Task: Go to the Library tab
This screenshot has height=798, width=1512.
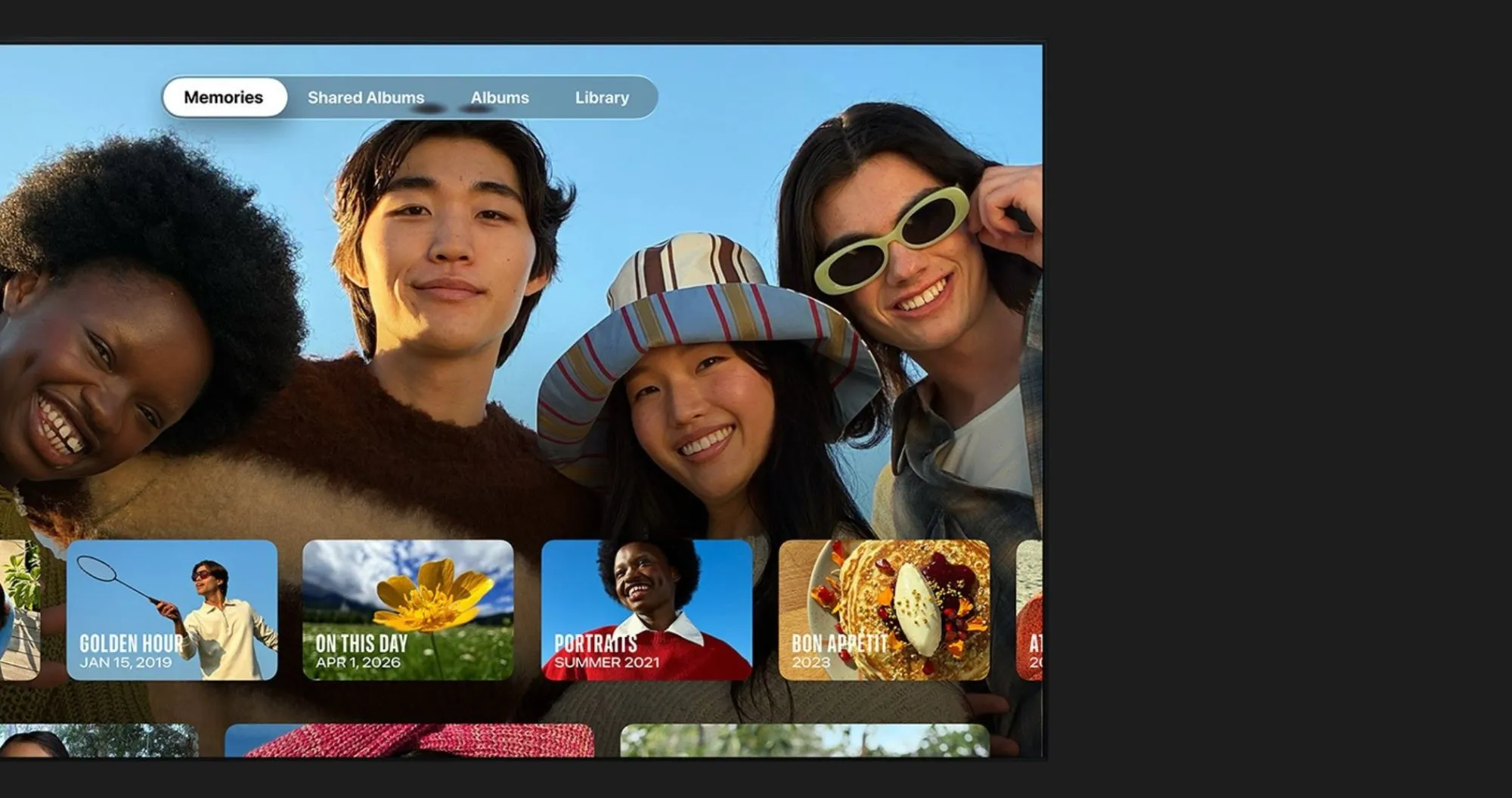Action: [x=602, y=98]
